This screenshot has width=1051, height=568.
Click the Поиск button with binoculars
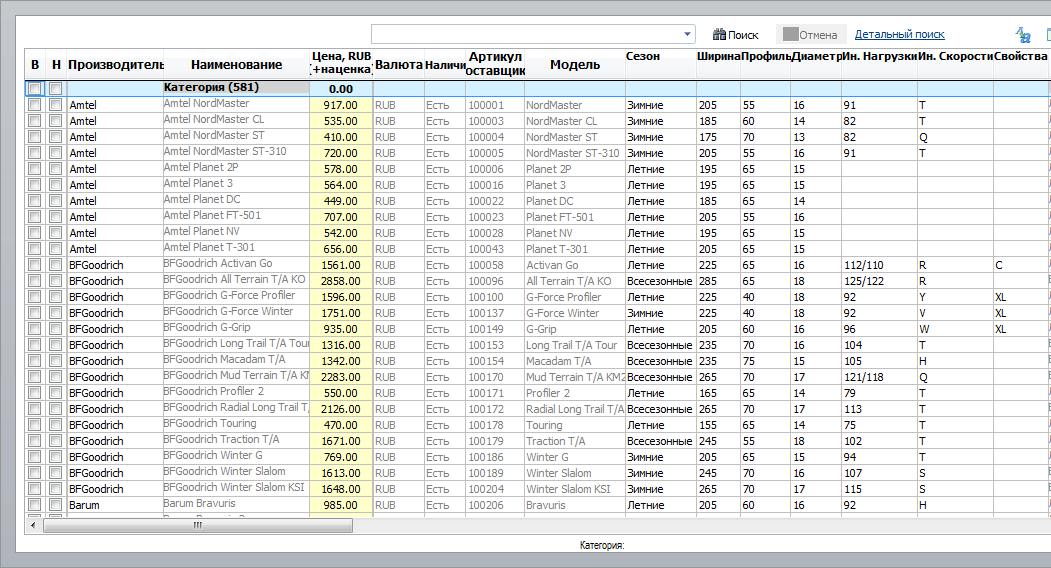point(735,35)
